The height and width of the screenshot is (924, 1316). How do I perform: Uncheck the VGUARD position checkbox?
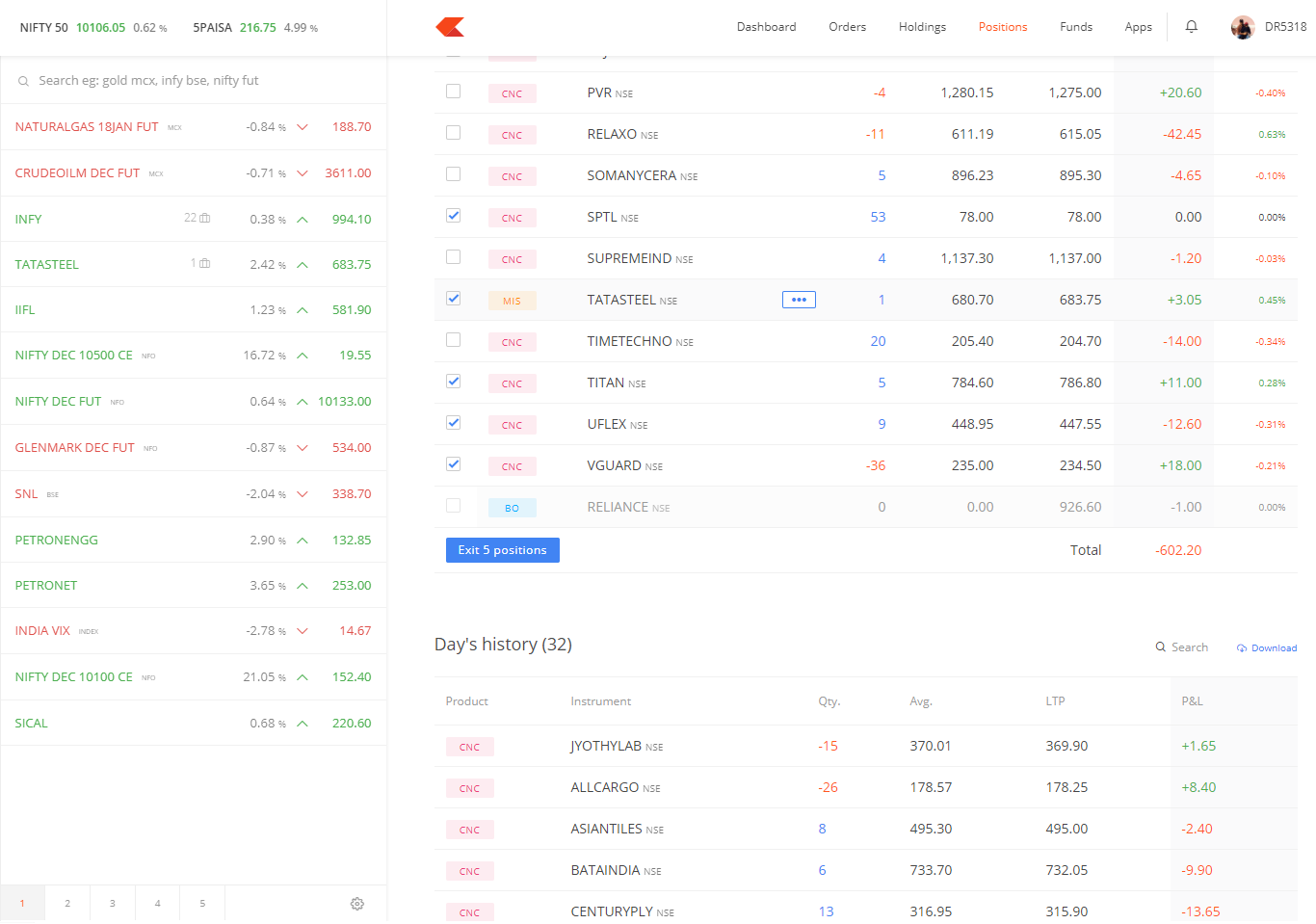453,464
